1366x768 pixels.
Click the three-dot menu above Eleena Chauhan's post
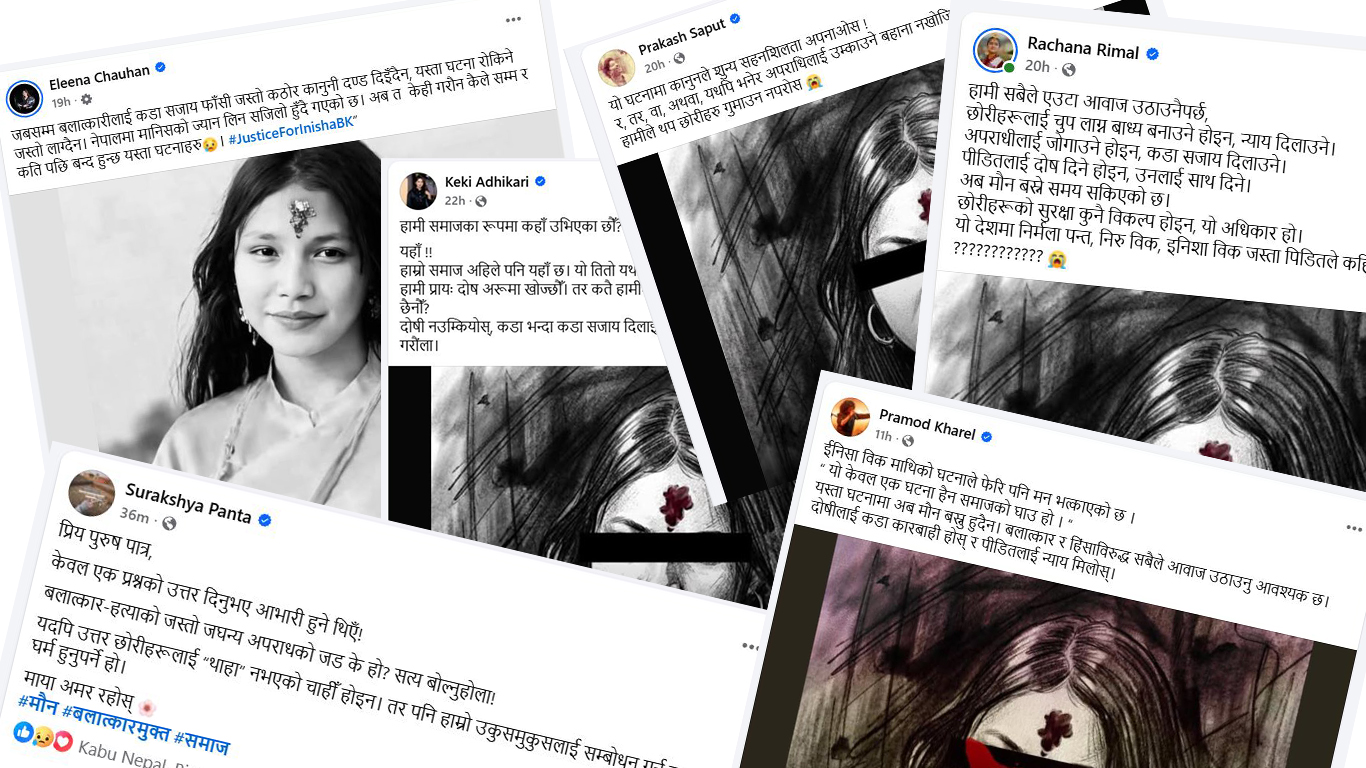tap(513, 19)
